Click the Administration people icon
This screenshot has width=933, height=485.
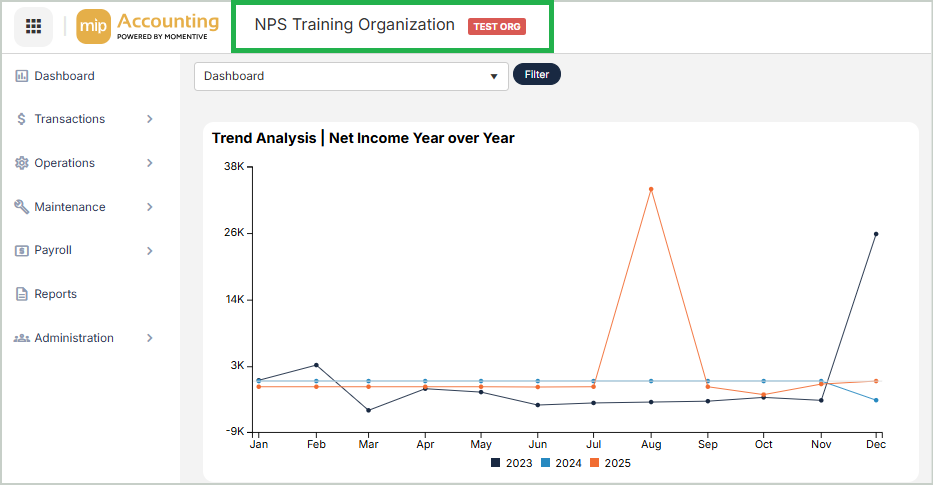point(22,338)
